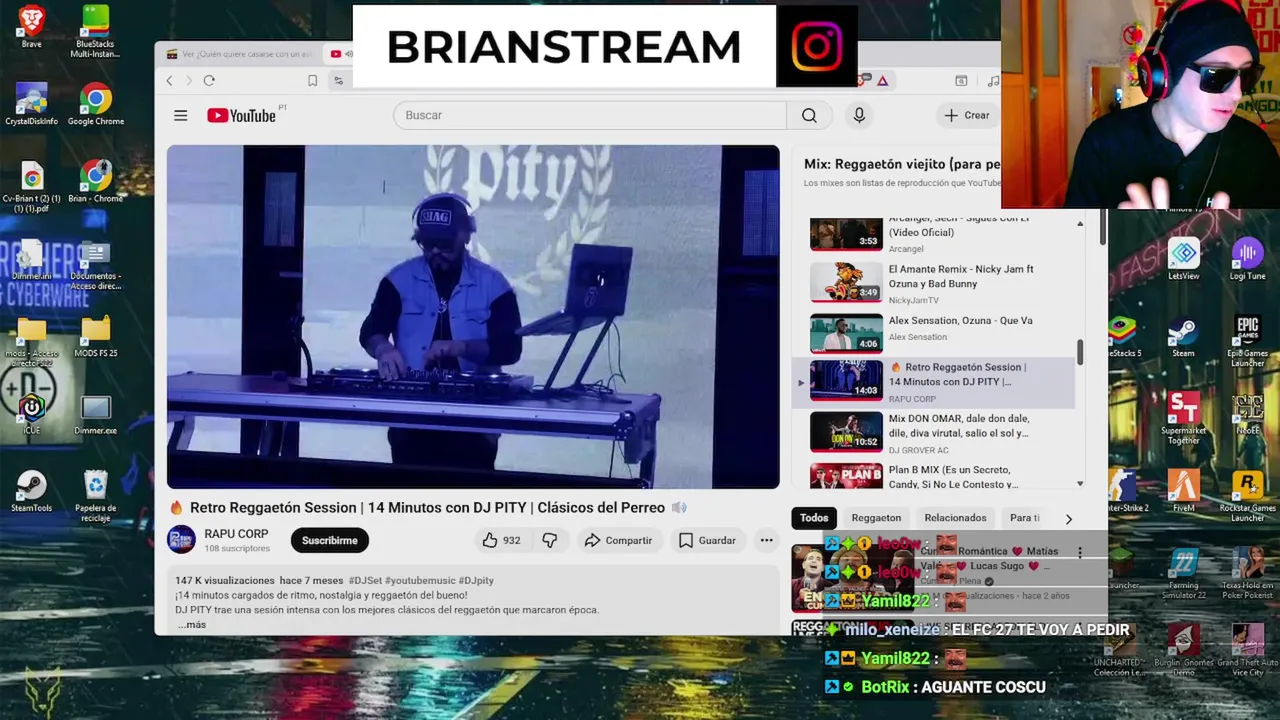Viewport: 1280px width, 720px height.
Task: Open the FiveM desktop shortcut
Action: (1183, 490)
